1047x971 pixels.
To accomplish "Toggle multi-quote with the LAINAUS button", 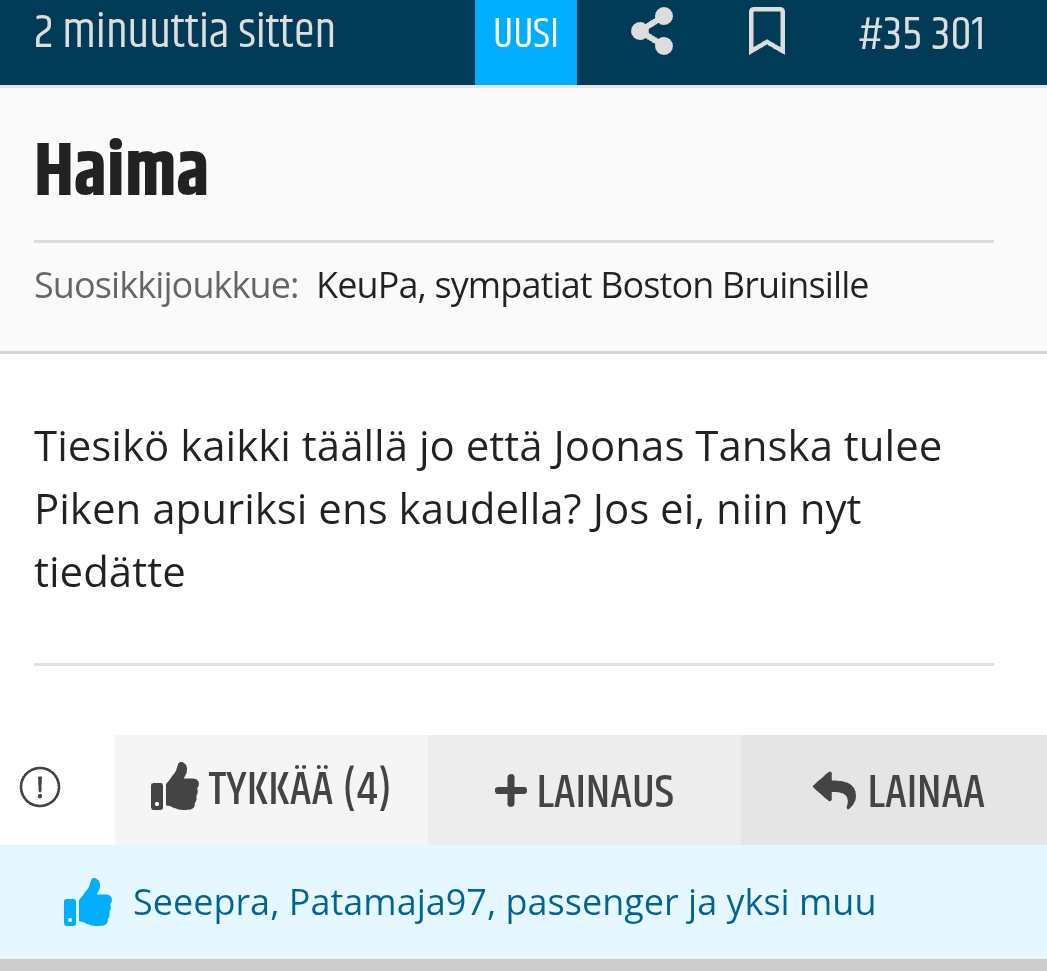I will click(585, 791).
